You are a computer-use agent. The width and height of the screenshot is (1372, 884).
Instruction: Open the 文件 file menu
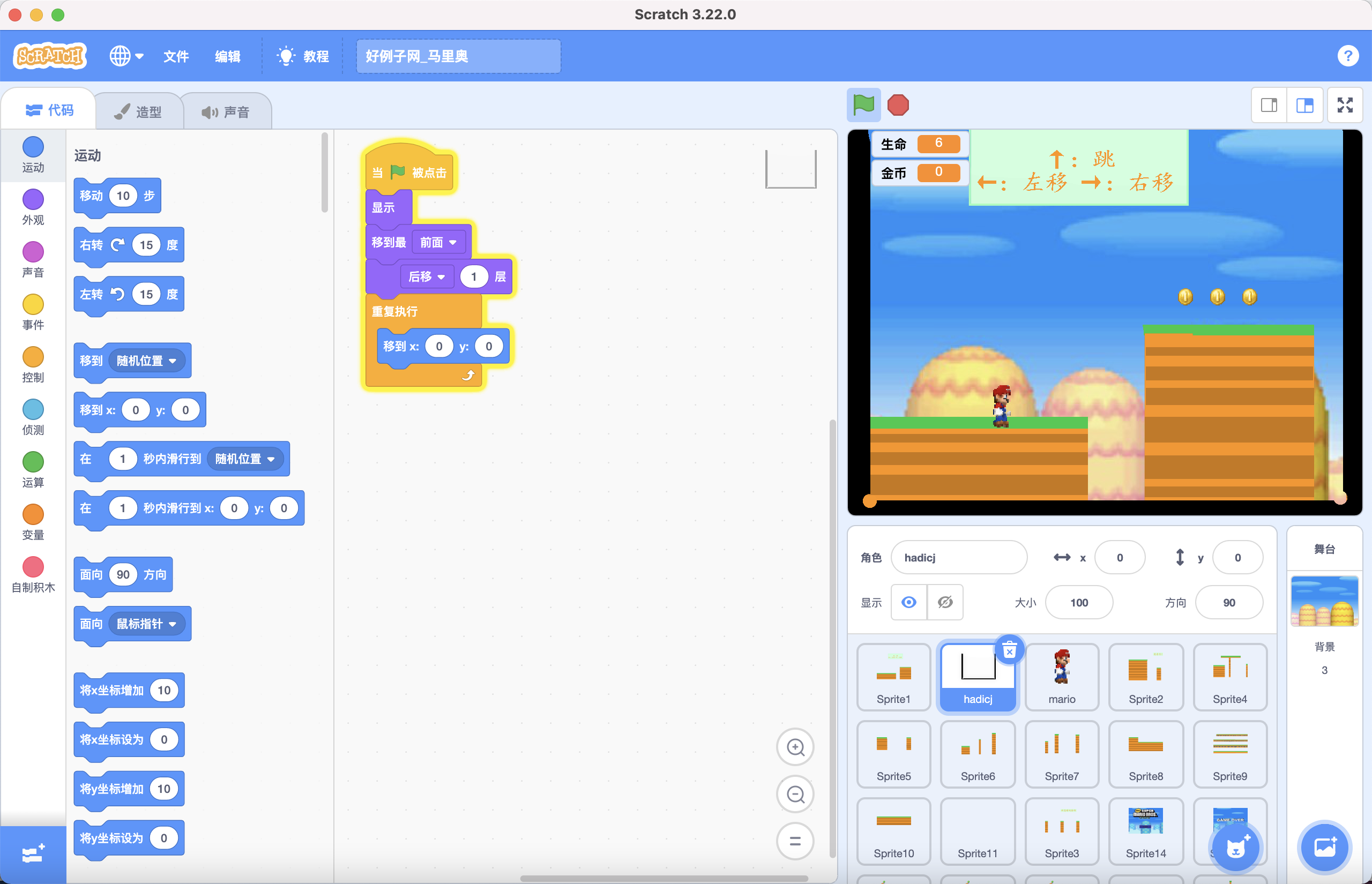[176, 56]
